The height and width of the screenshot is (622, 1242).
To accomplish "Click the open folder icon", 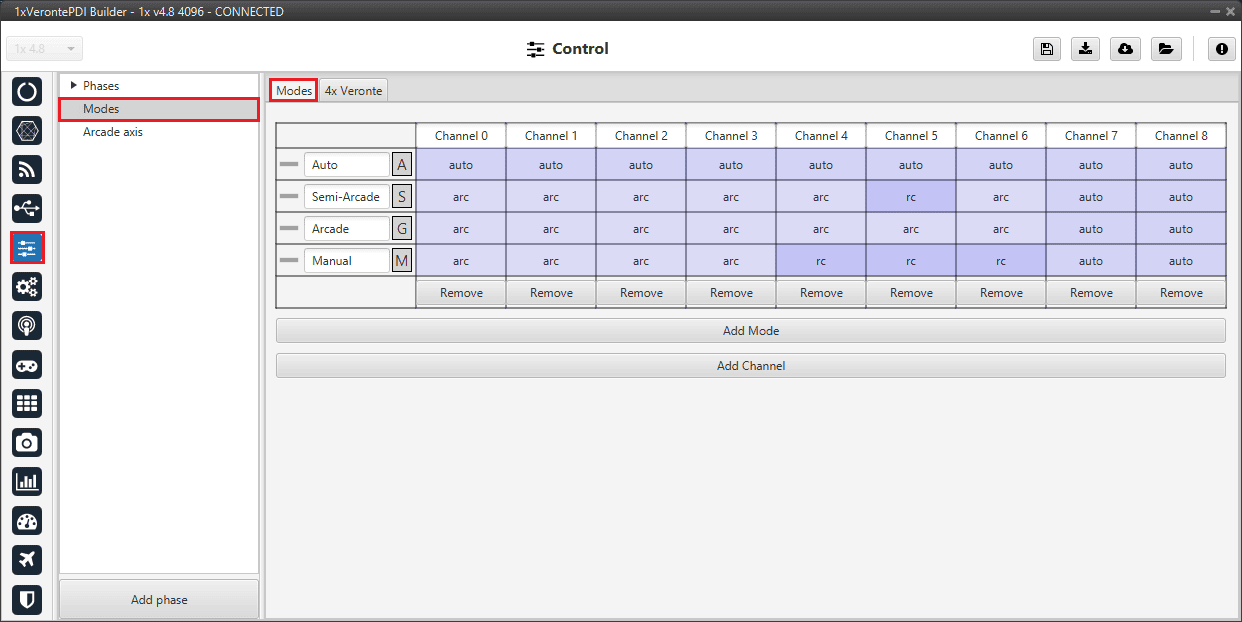I will pos(1165,49).
